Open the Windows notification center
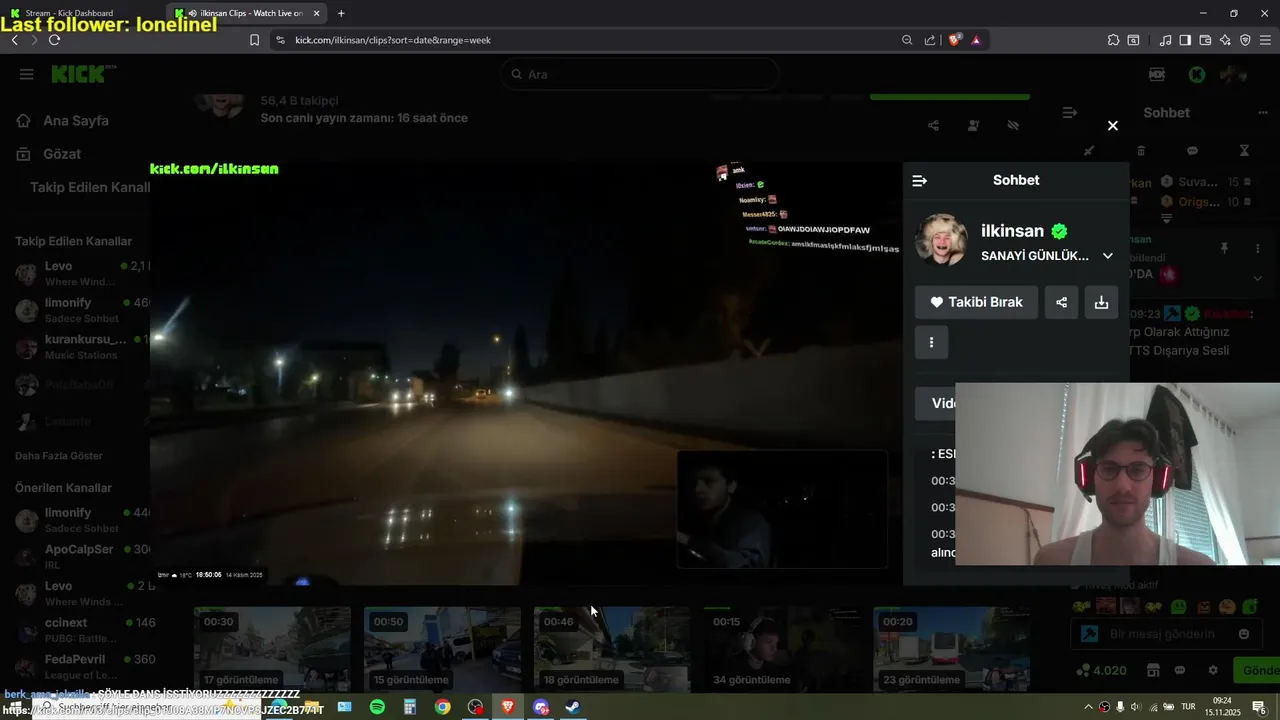 (x=1259, y=707)
